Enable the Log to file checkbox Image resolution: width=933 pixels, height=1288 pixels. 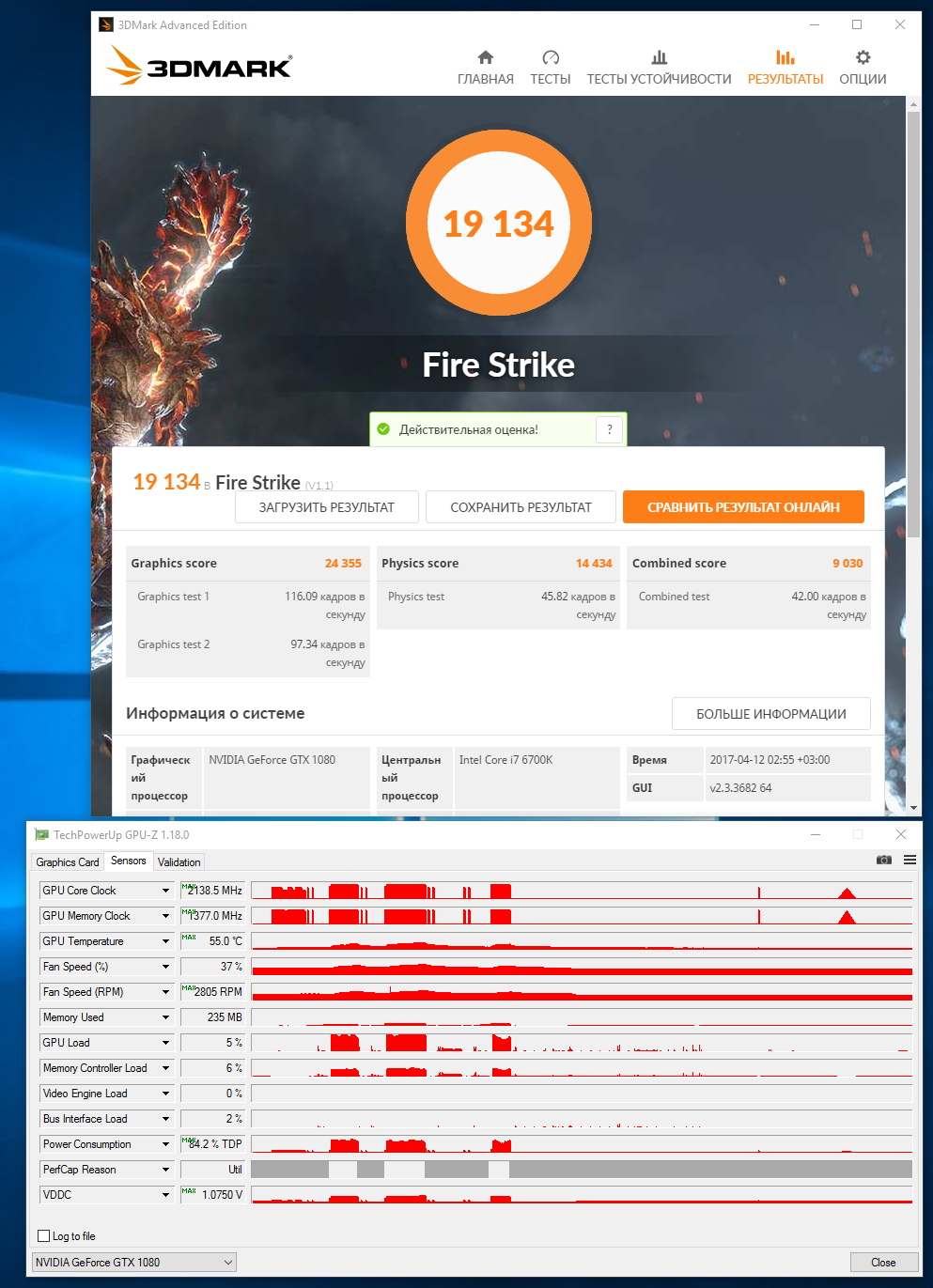click(x=43, y=1236)
